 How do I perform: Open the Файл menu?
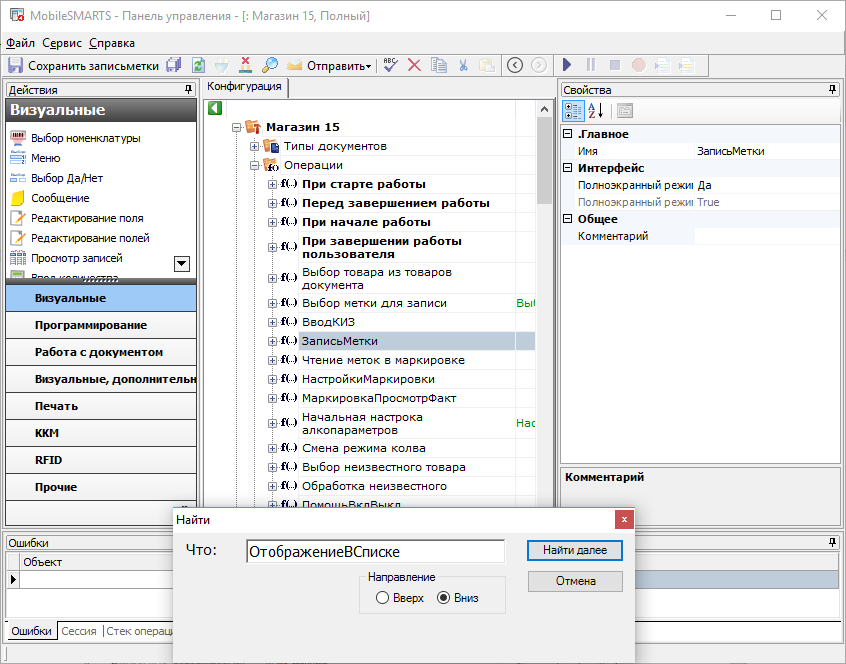tap(20, 43)
